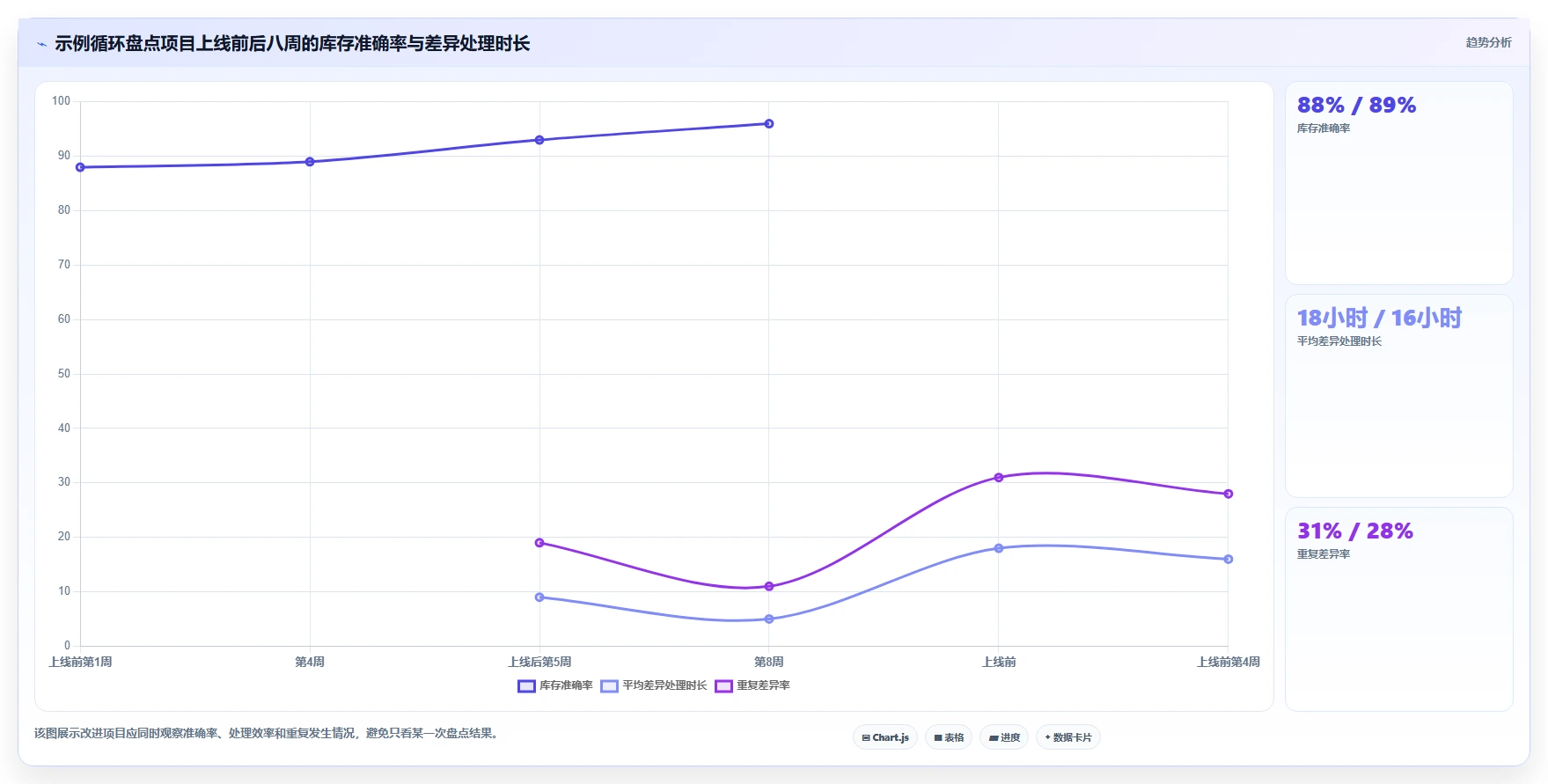Viewport: 1548px width, 784px height.
Task: Click the x-axis label 上线前第1周
Action: [x=80, y=662]
